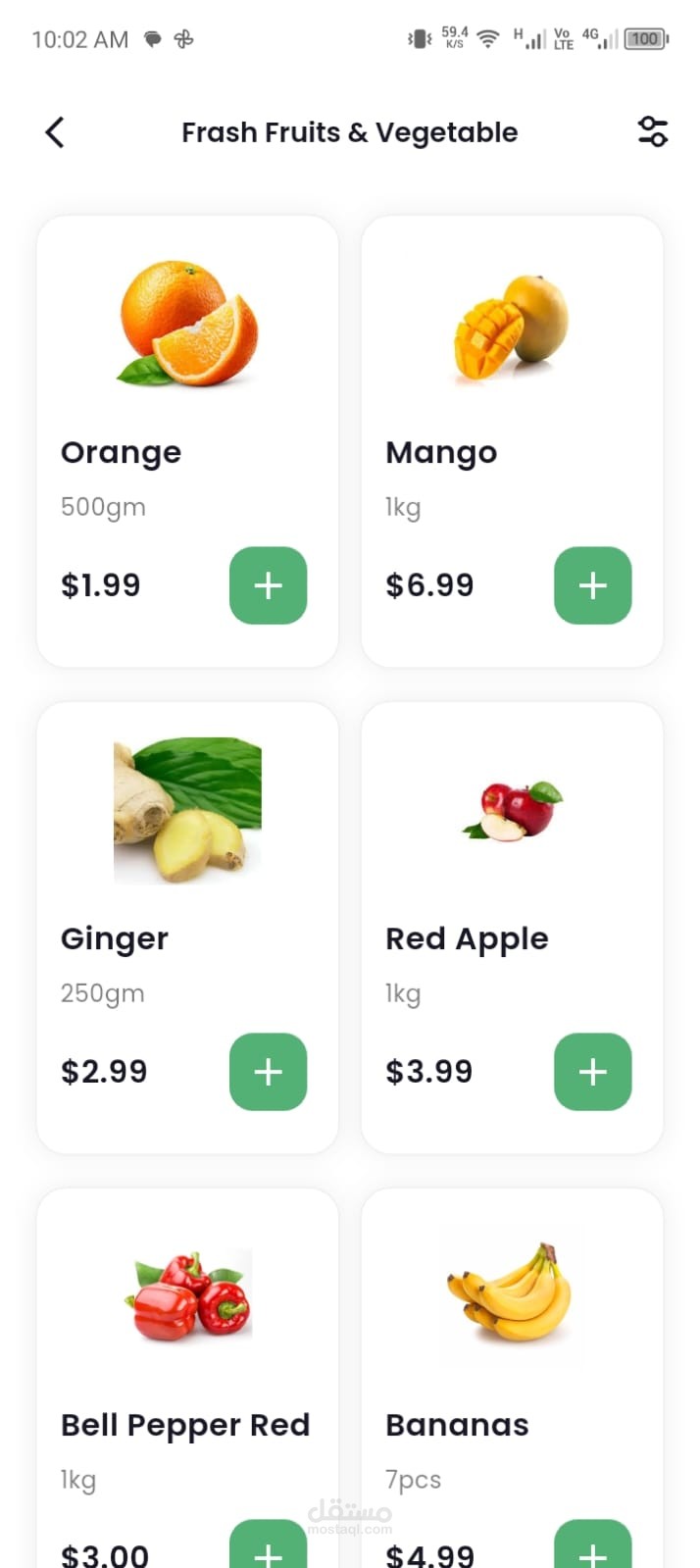Tap the battery indicator in status bar
The image size is (700, 1568).
point(646,39)
